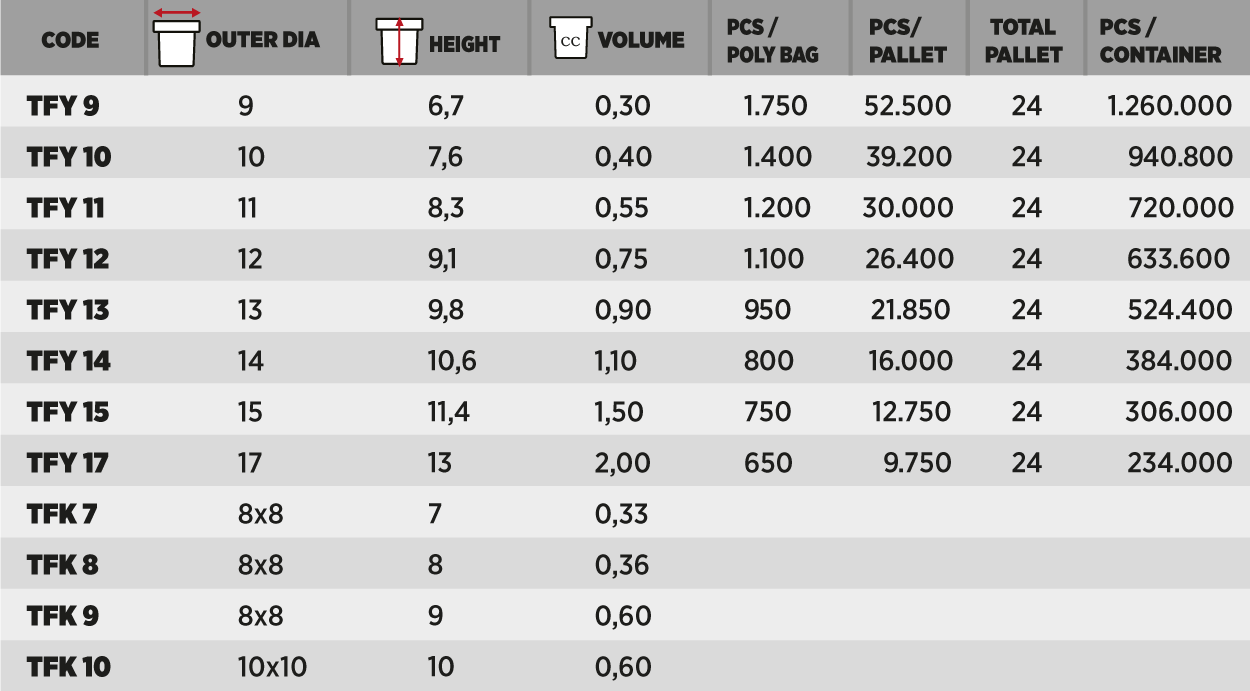1250x691 pixels.
Task: Click the 234.000 container quantity cell
Action: (x=1179, y=463)
